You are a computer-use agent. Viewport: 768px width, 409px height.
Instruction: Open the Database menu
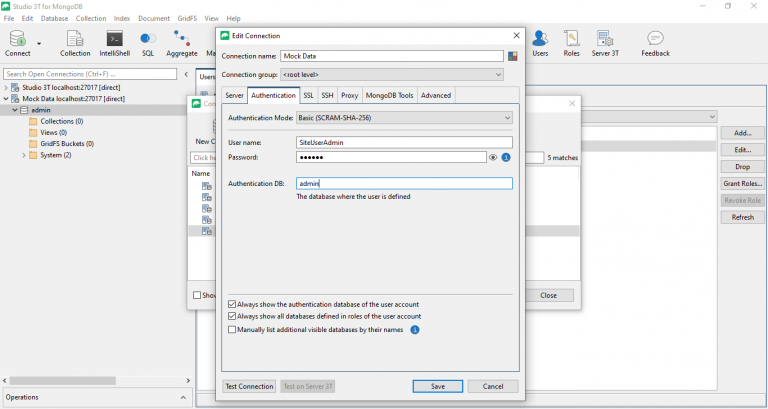[54, 18]
